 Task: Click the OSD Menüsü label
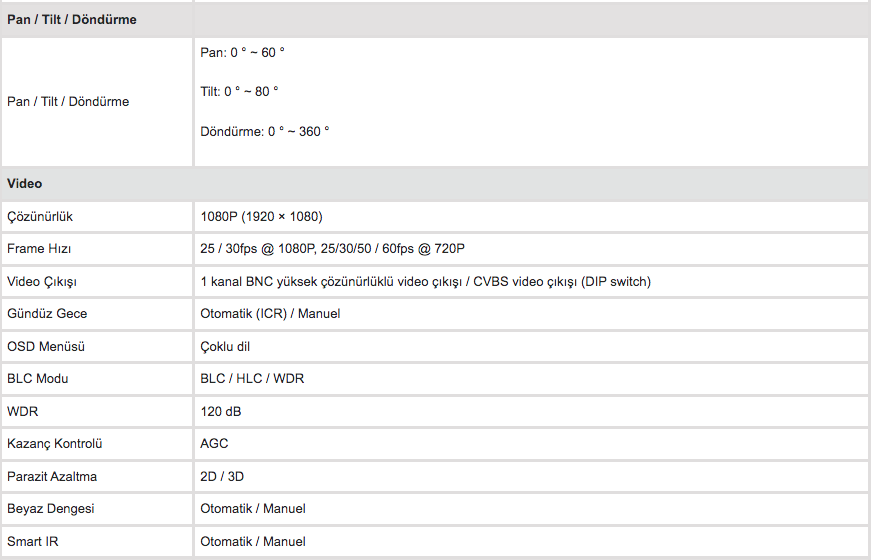pyautogui.click(x=46, y=347)
